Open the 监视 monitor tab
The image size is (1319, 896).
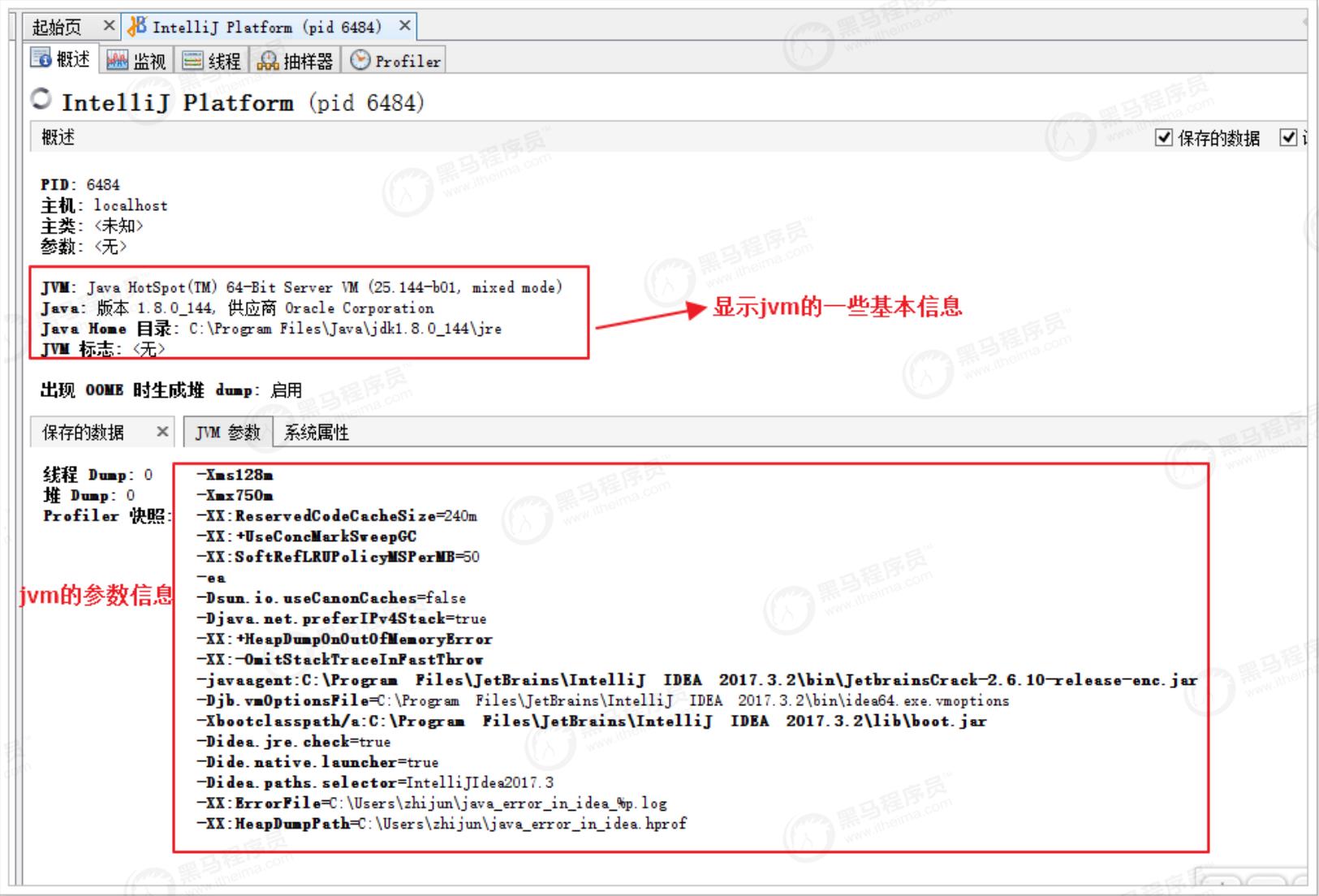pyautogui.click(x=136, y=61)
